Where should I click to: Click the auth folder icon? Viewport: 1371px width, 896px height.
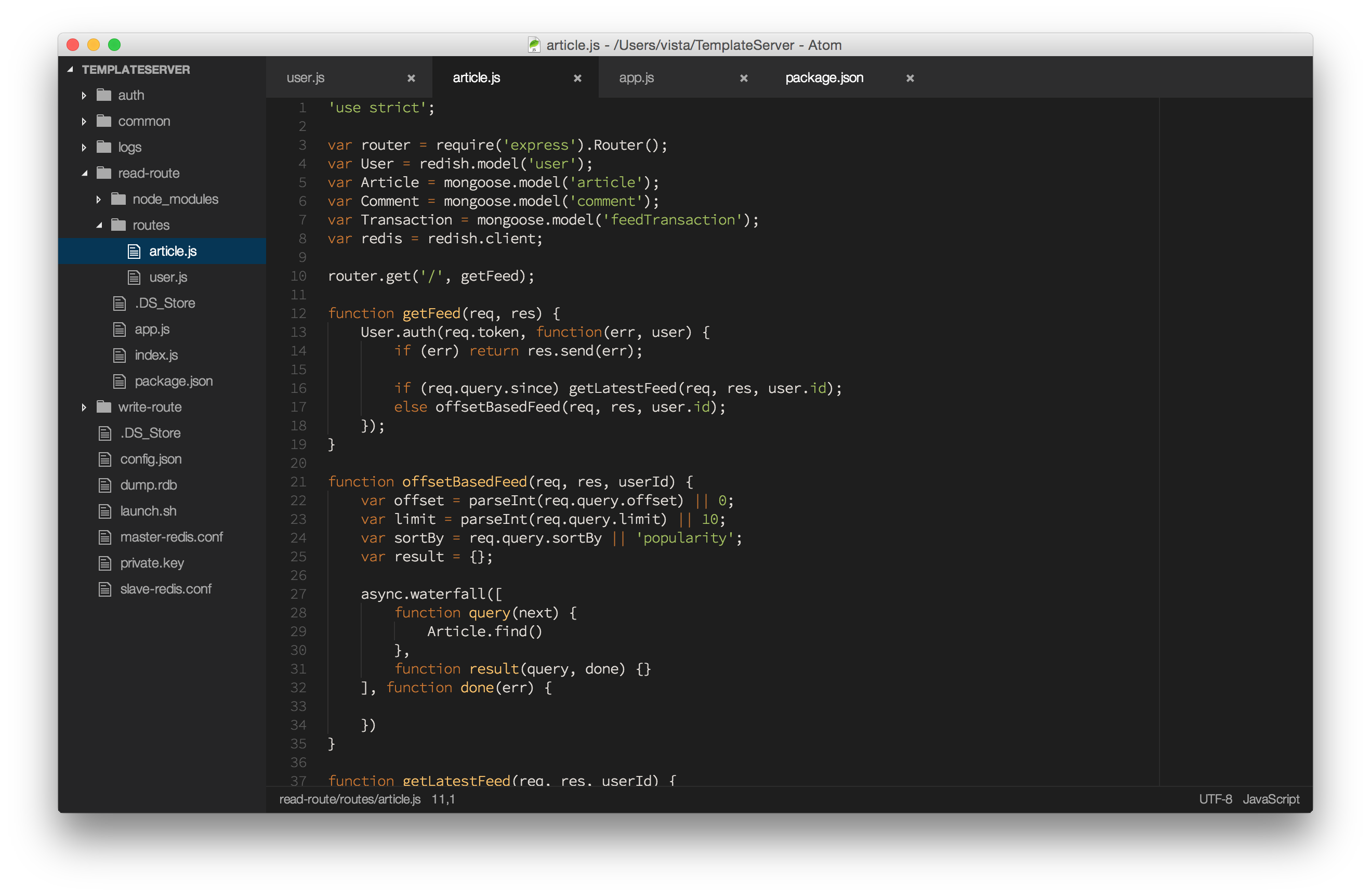pyautogui.click(x=104, y=95)
